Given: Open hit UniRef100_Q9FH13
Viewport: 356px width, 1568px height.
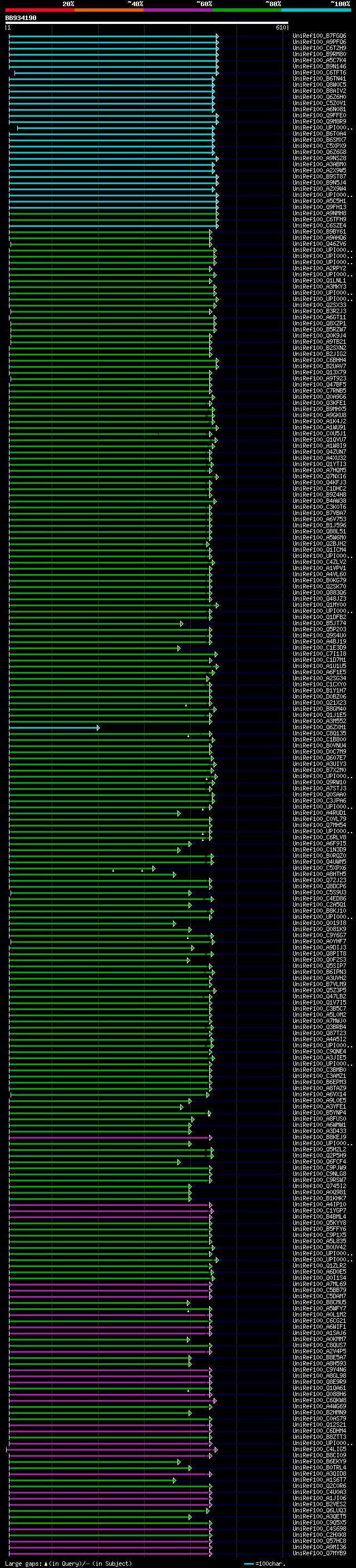Looking at the screenshot, I should pos(319,207).
